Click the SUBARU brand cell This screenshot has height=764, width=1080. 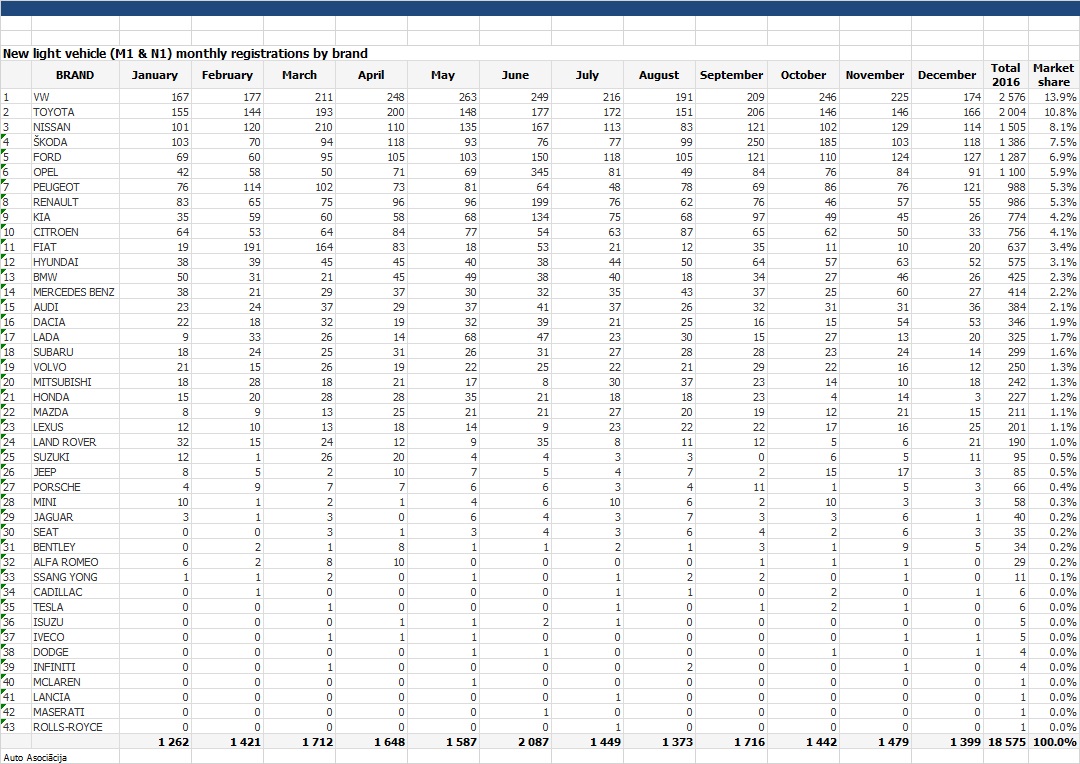pos(75,352)
